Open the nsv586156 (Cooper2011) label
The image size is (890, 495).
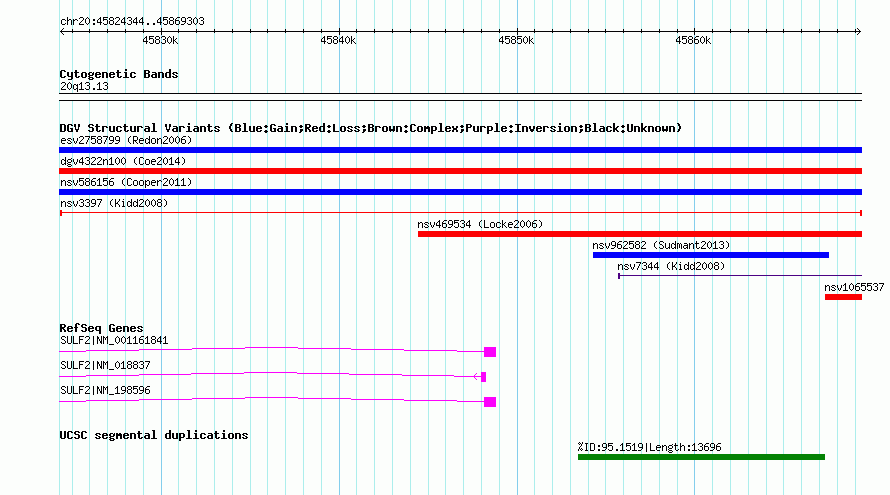(126, 182)
